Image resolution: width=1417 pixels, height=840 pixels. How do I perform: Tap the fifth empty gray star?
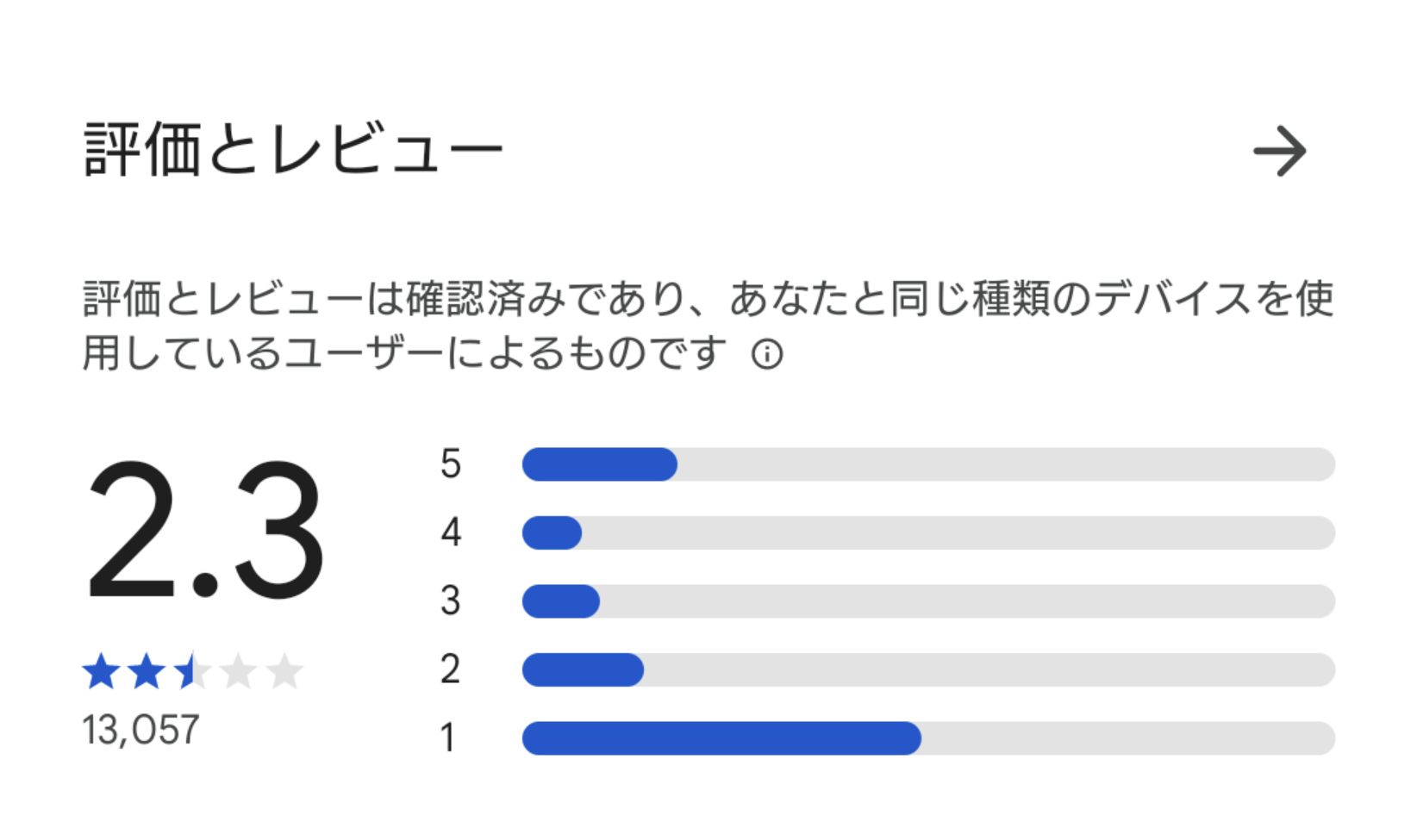click(x=284, y=671)
